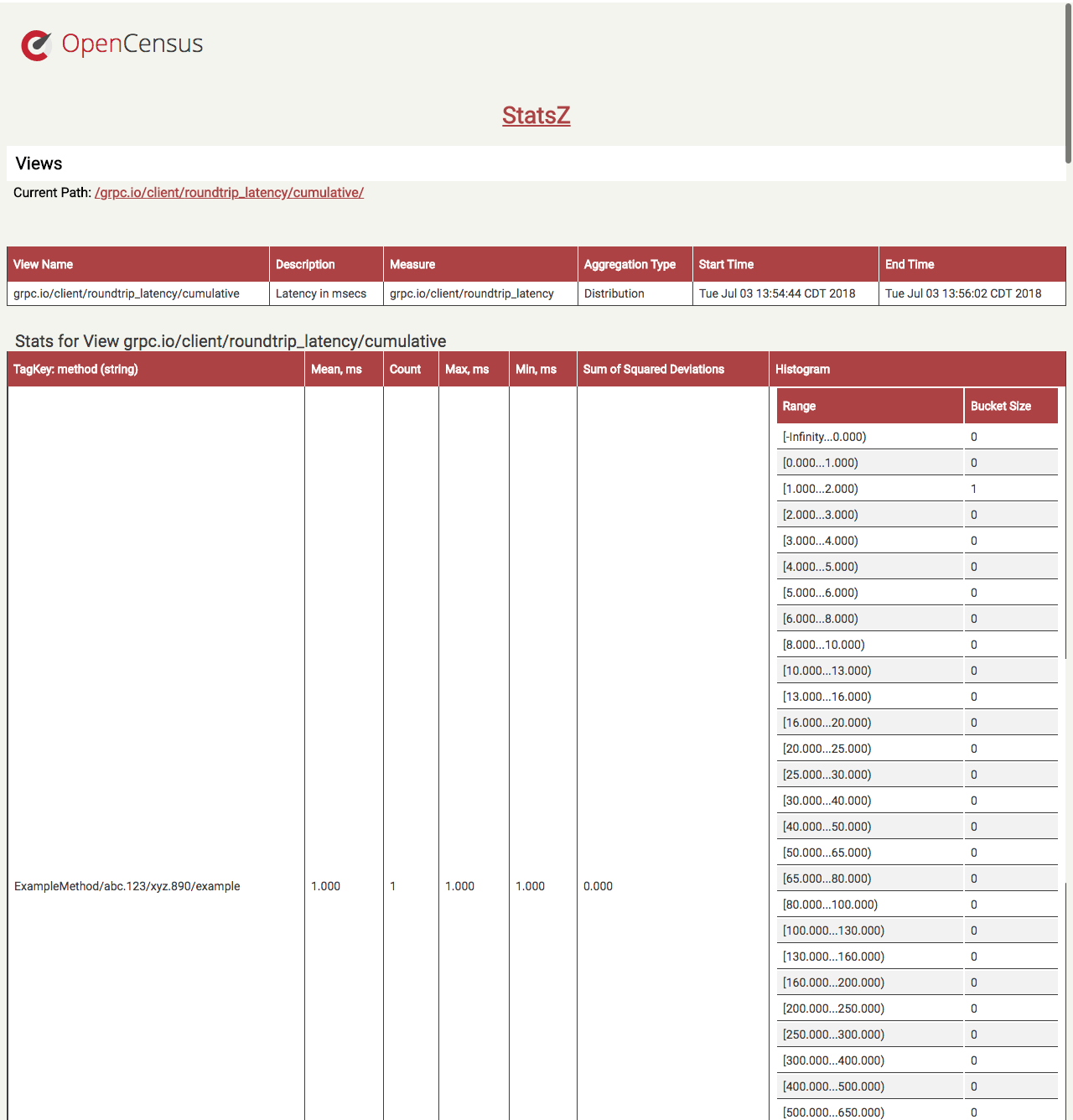Click the Bucket Size sub-column header
Screen dimensions: 1073x1120
click(1001, 406)
